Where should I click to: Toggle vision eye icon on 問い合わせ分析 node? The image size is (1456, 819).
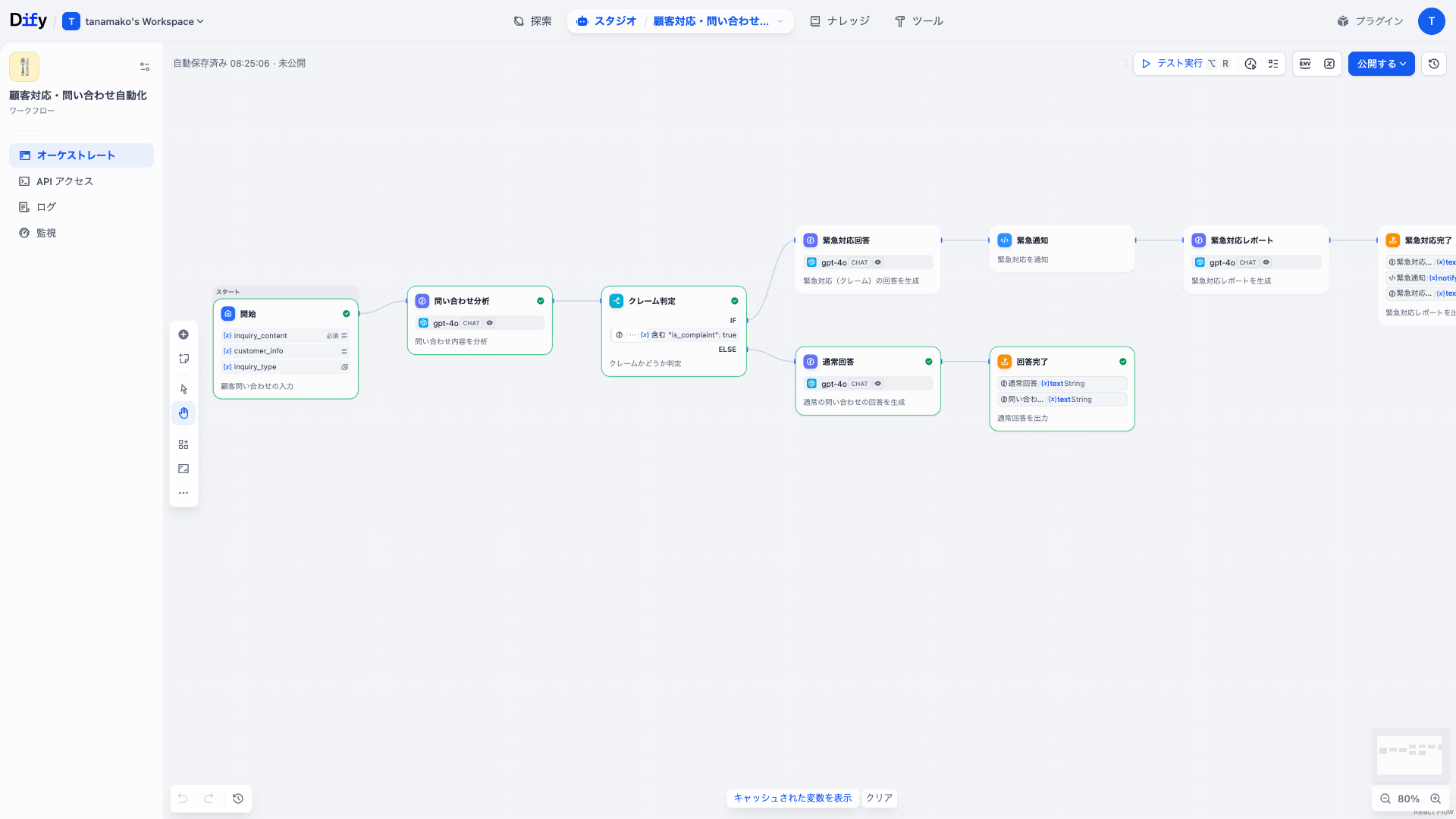click(x=490, y=322)
